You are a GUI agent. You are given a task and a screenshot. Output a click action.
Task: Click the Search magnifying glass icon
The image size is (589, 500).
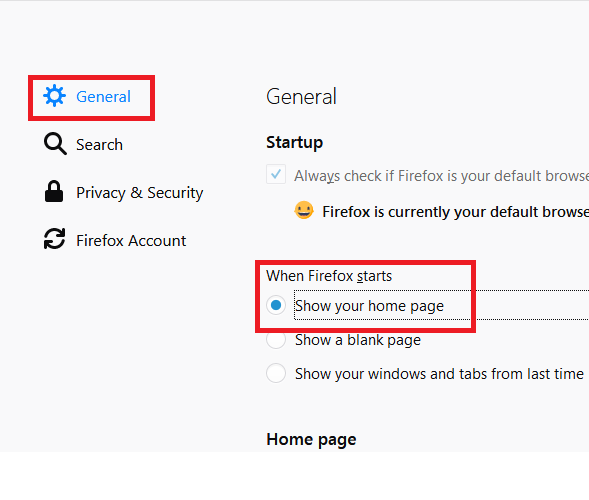55,144
